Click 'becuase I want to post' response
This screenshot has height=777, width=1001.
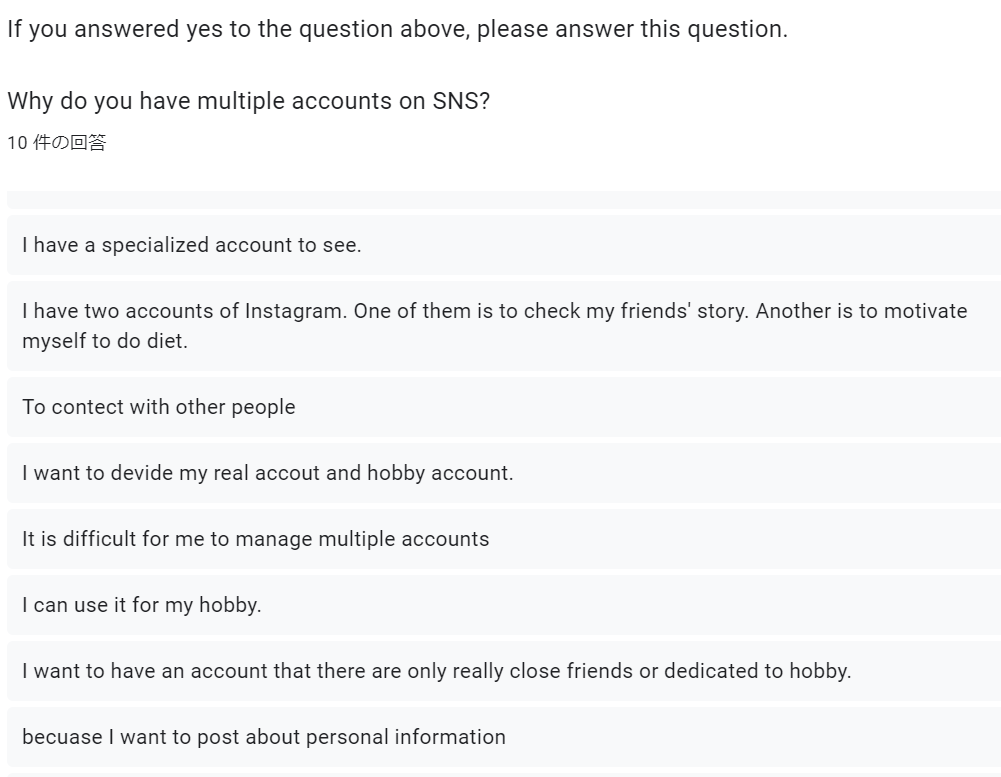[x=504, y=737]
